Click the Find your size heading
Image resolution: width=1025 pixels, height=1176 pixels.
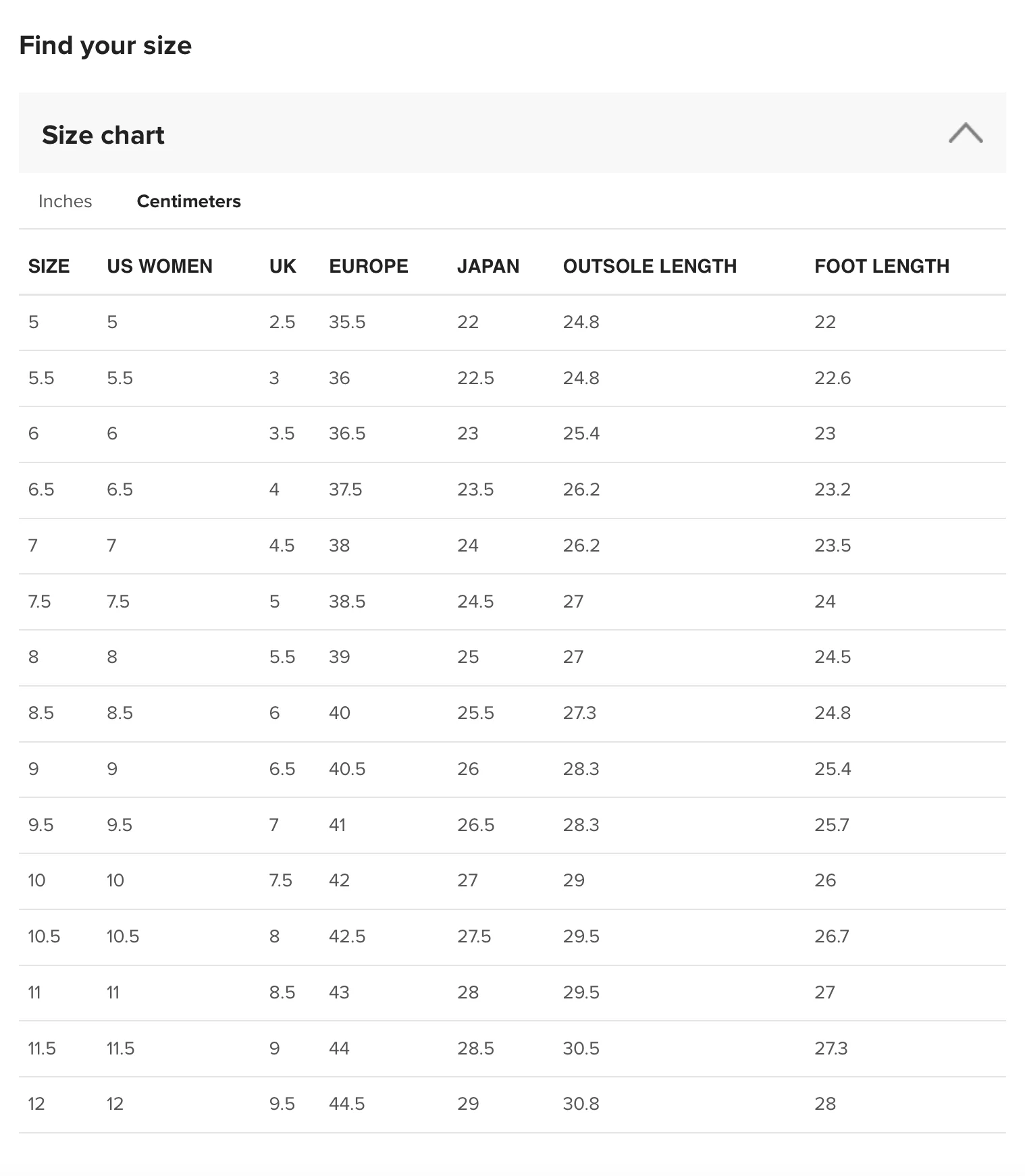105,45
